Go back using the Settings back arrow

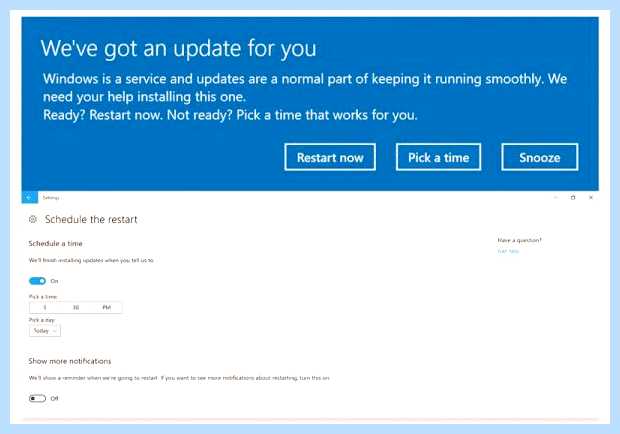(30, 197)
